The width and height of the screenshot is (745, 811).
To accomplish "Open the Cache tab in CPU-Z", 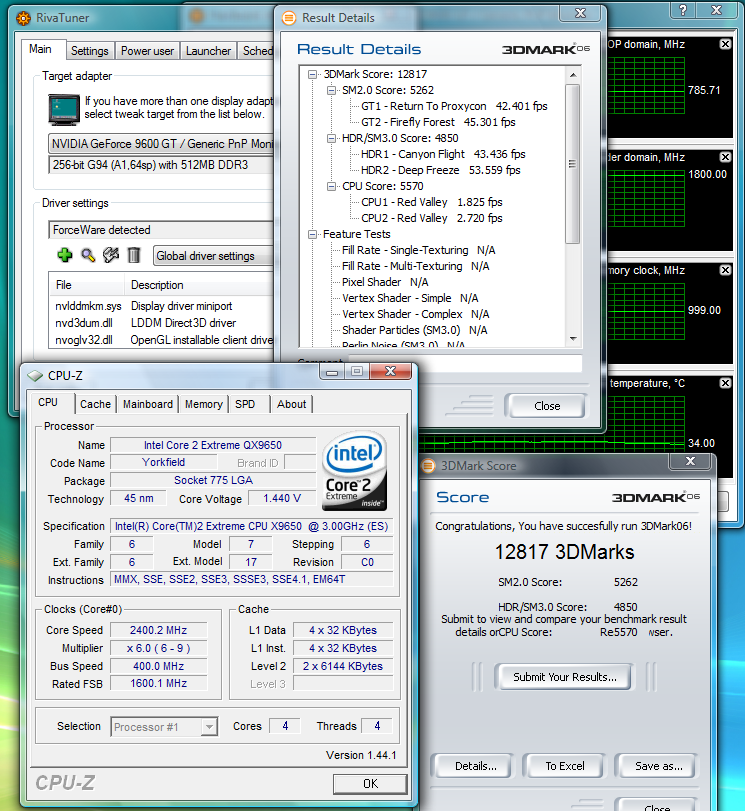I will (96, 404).
